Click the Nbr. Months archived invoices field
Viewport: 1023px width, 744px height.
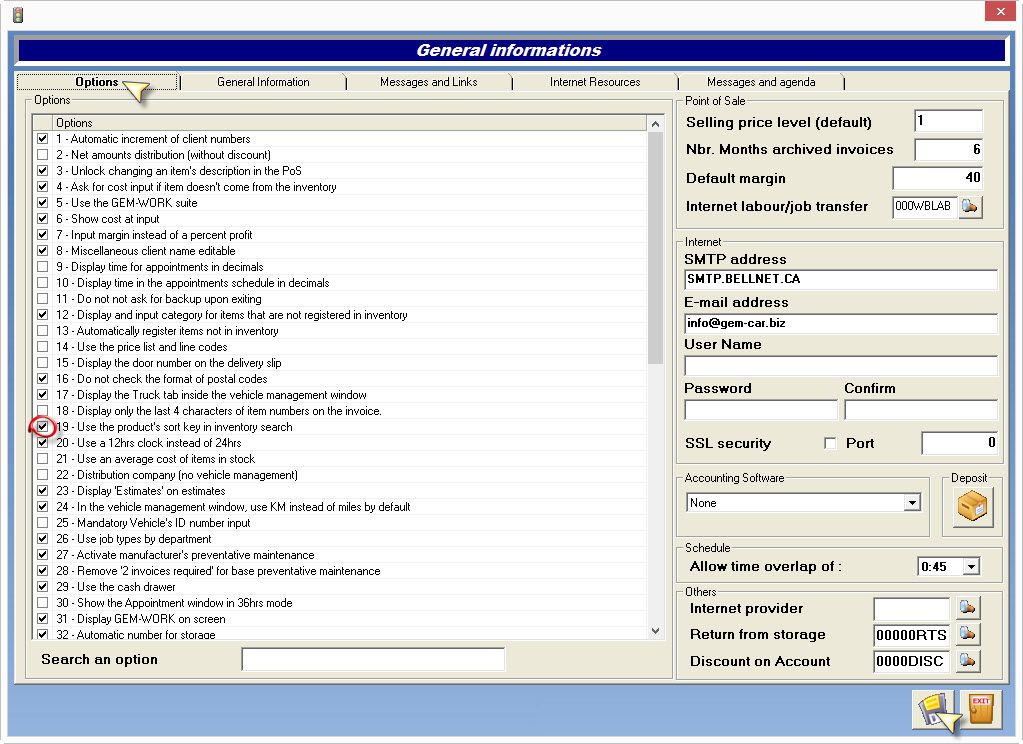point(948,149)
